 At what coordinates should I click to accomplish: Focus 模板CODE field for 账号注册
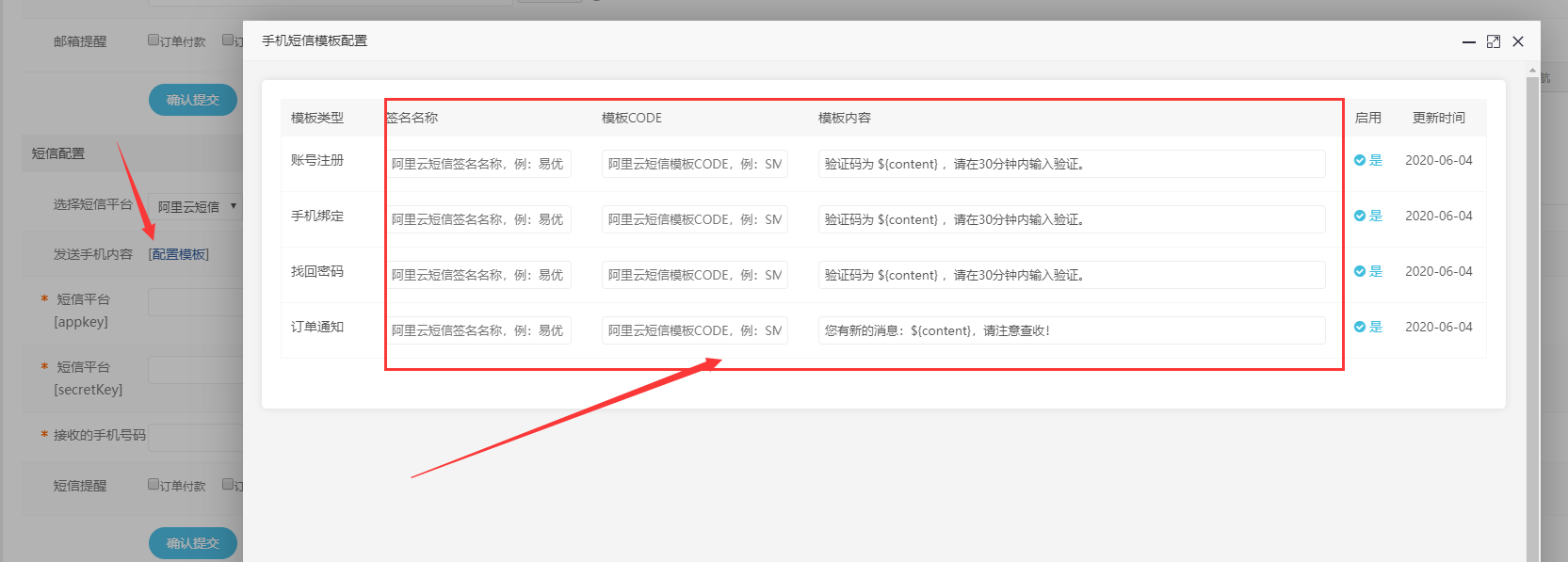pyautogui.click(x=695, y=164)
